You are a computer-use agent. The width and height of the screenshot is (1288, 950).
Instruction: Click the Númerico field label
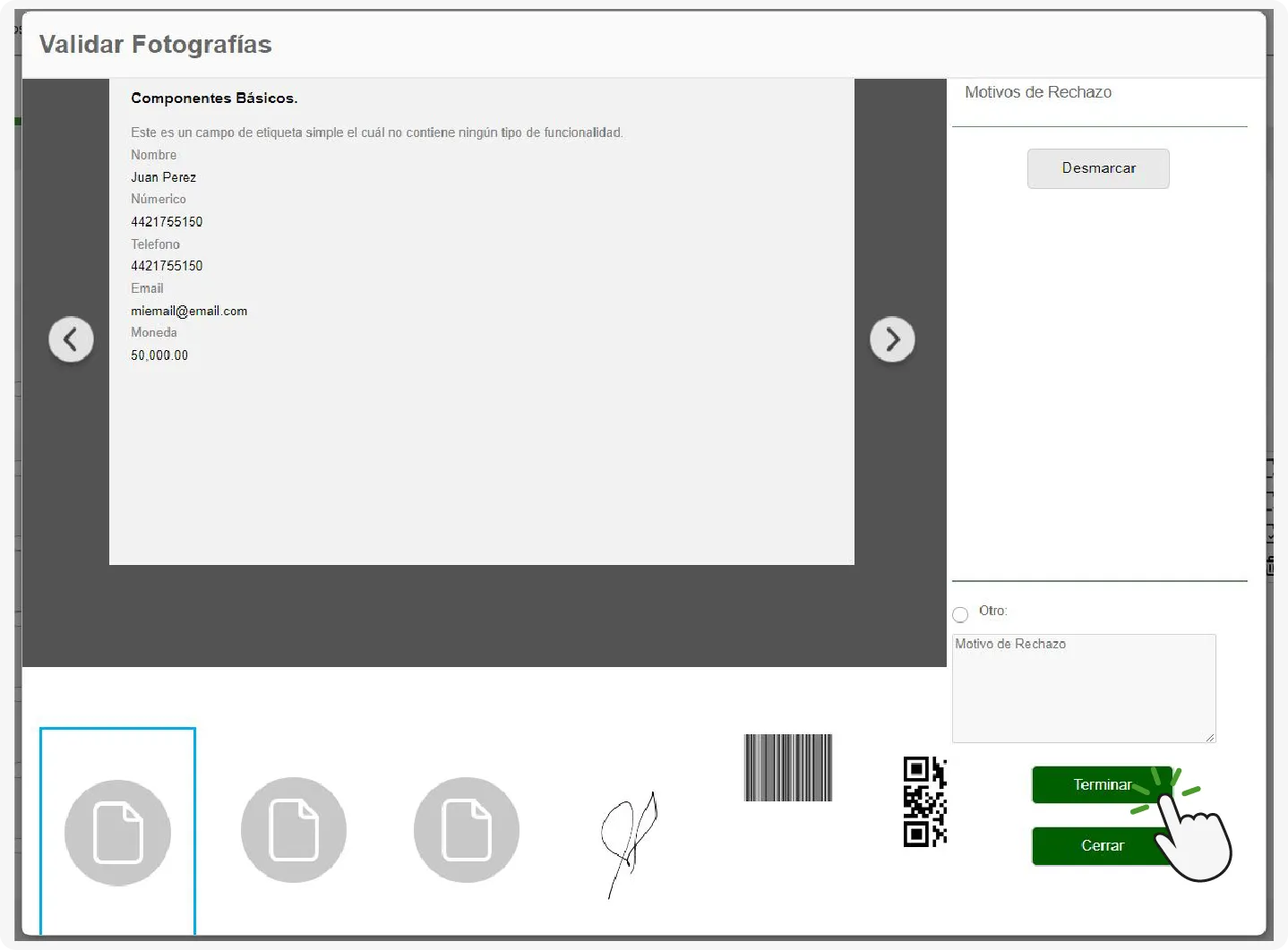(x=159, y=199)
